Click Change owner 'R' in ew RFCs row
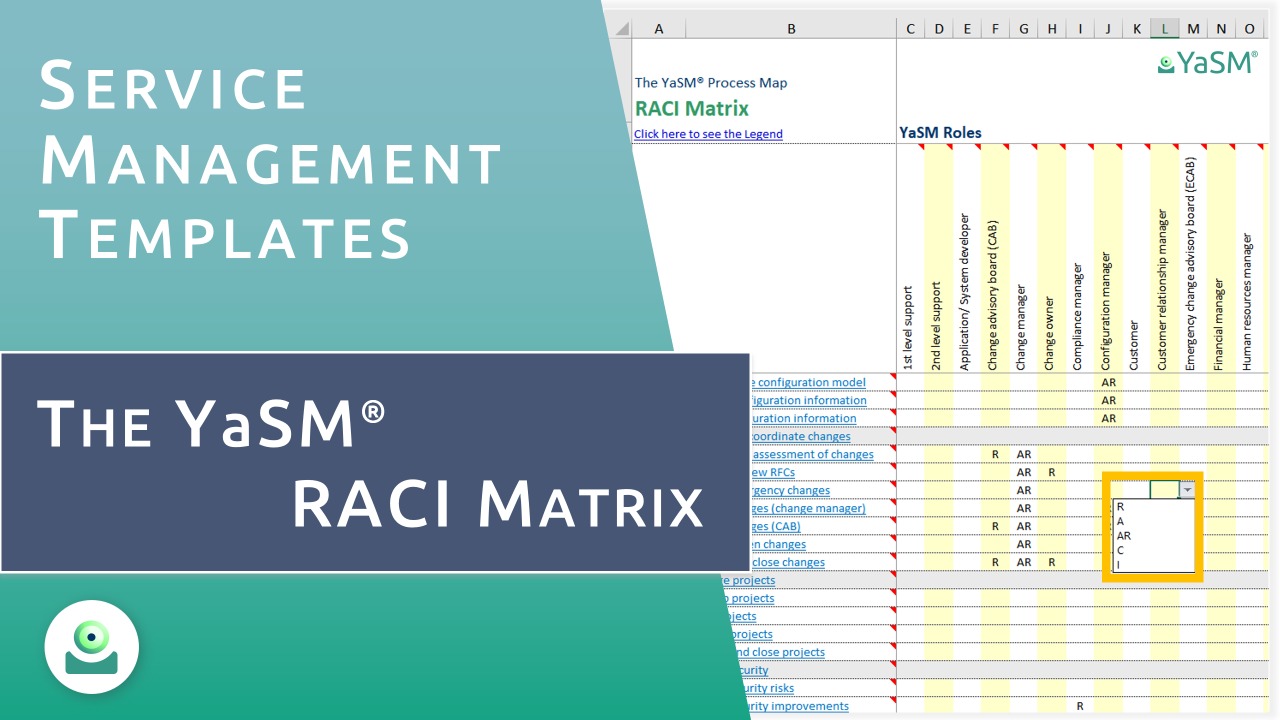The width and height of the screenshot is (1280, 720). click(1052, 472)
